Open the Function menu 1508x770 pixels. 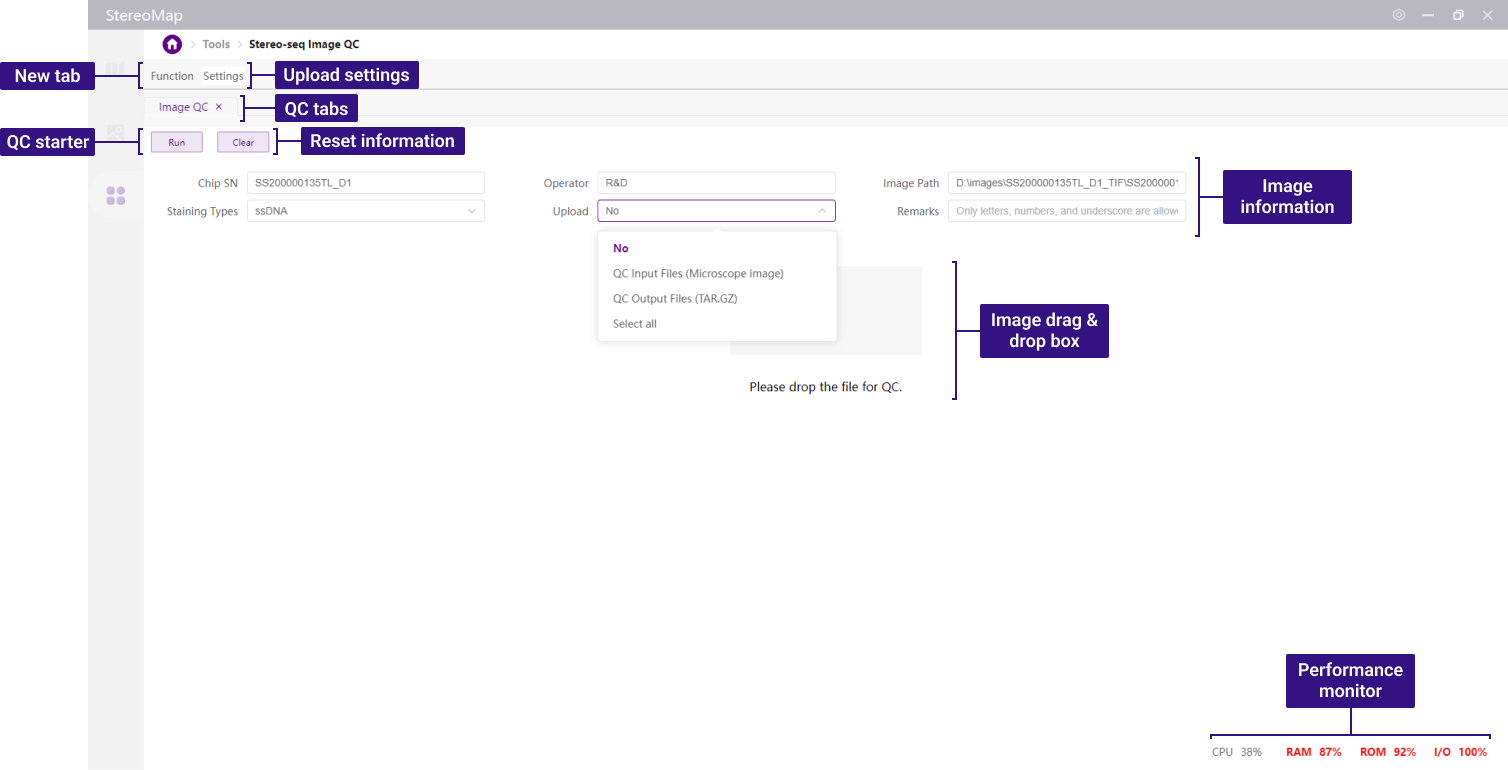(x=172, y=76)
